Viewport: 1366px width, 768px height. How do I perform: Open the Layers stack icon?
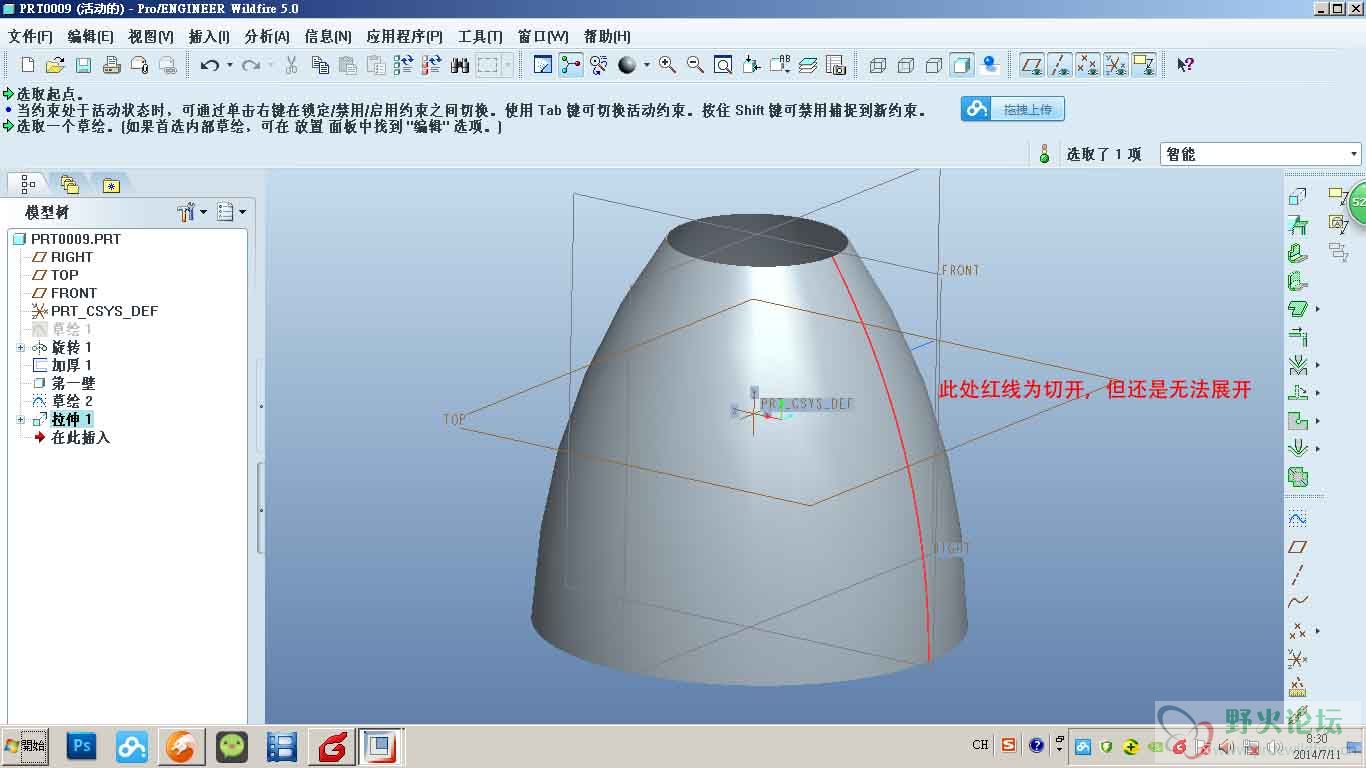point(808,65)
